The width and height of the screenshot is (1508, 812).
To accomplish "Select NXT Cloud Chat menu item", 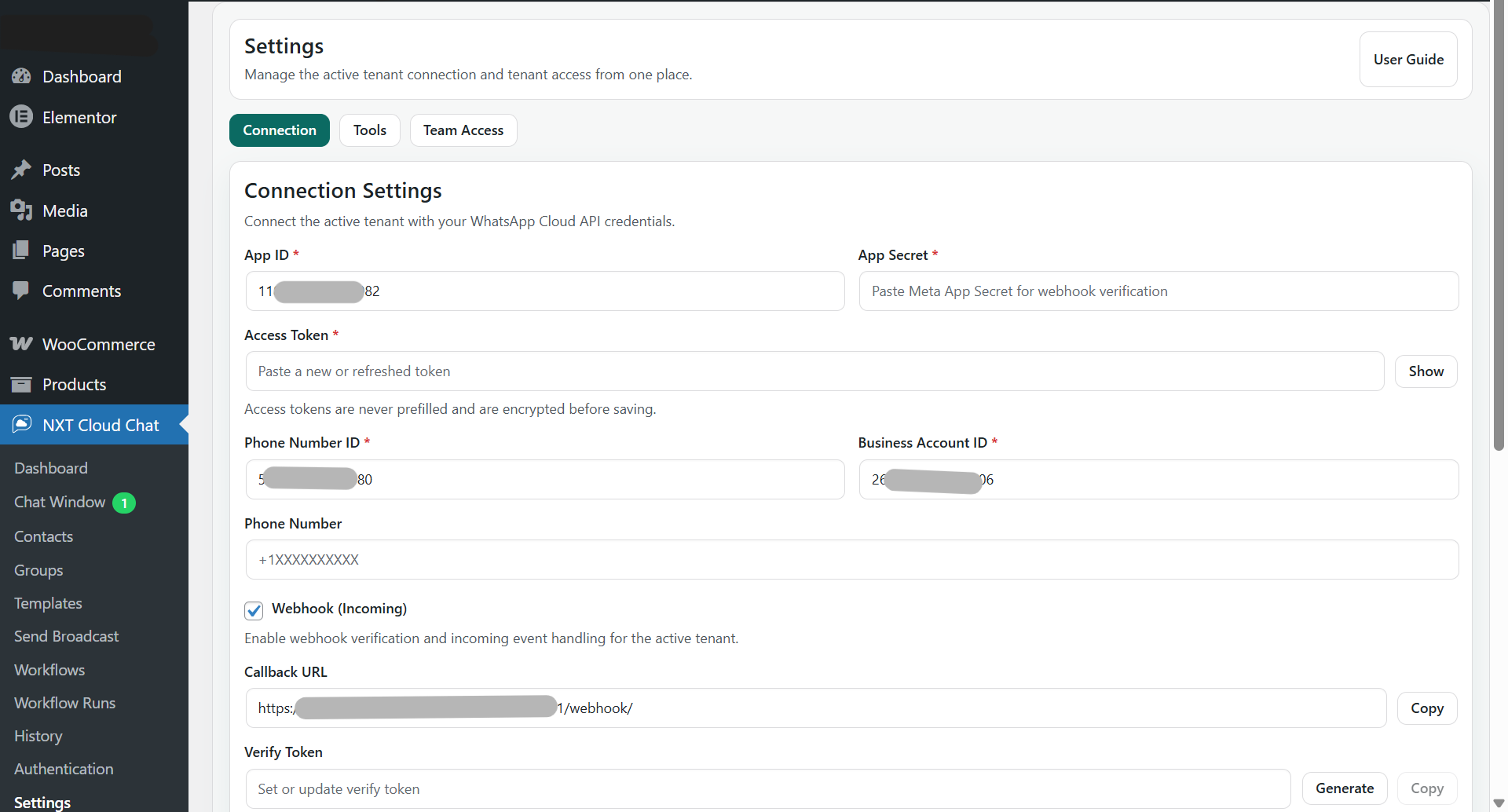I will (94, 425).
